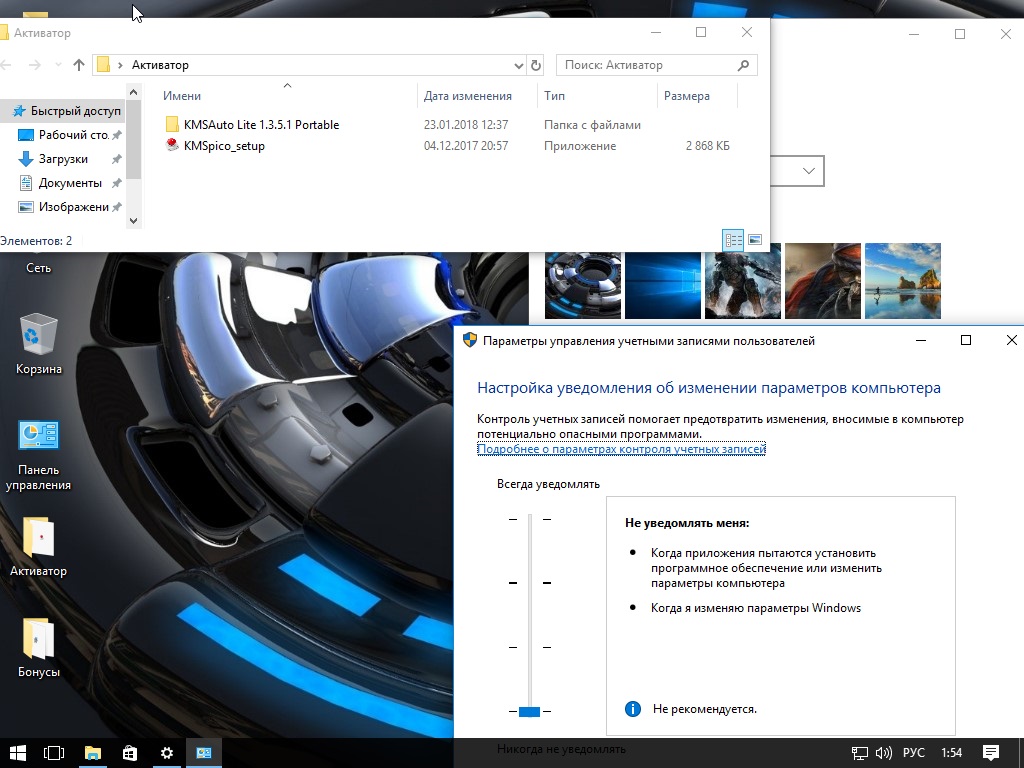
Task: Click the Дата изменения column header
Action: (468, 96)
